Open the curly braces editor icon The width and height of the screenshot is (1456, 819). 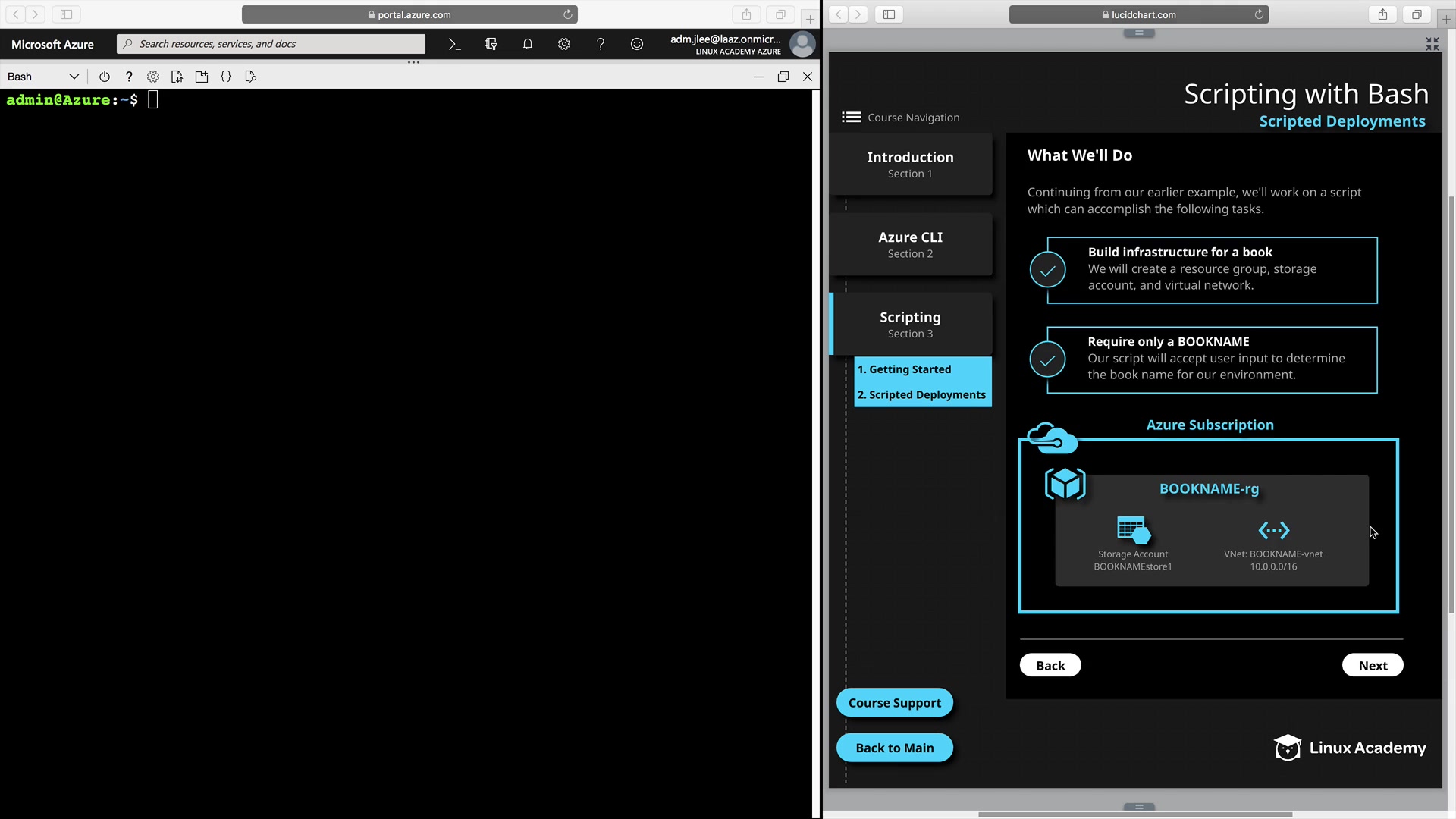point(226,77)
